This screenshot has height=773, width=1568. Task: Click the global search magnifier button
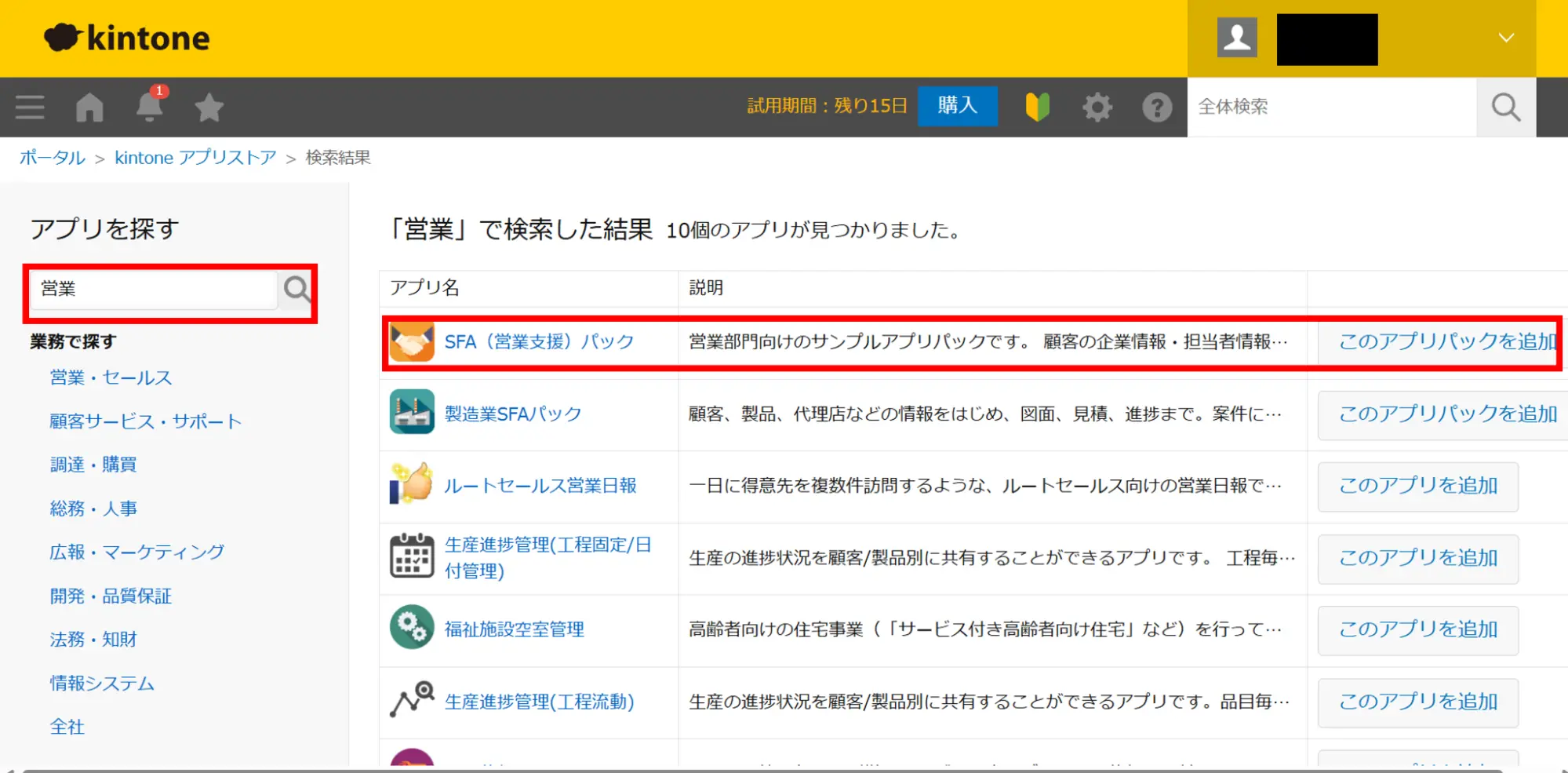coord(1505,107)
